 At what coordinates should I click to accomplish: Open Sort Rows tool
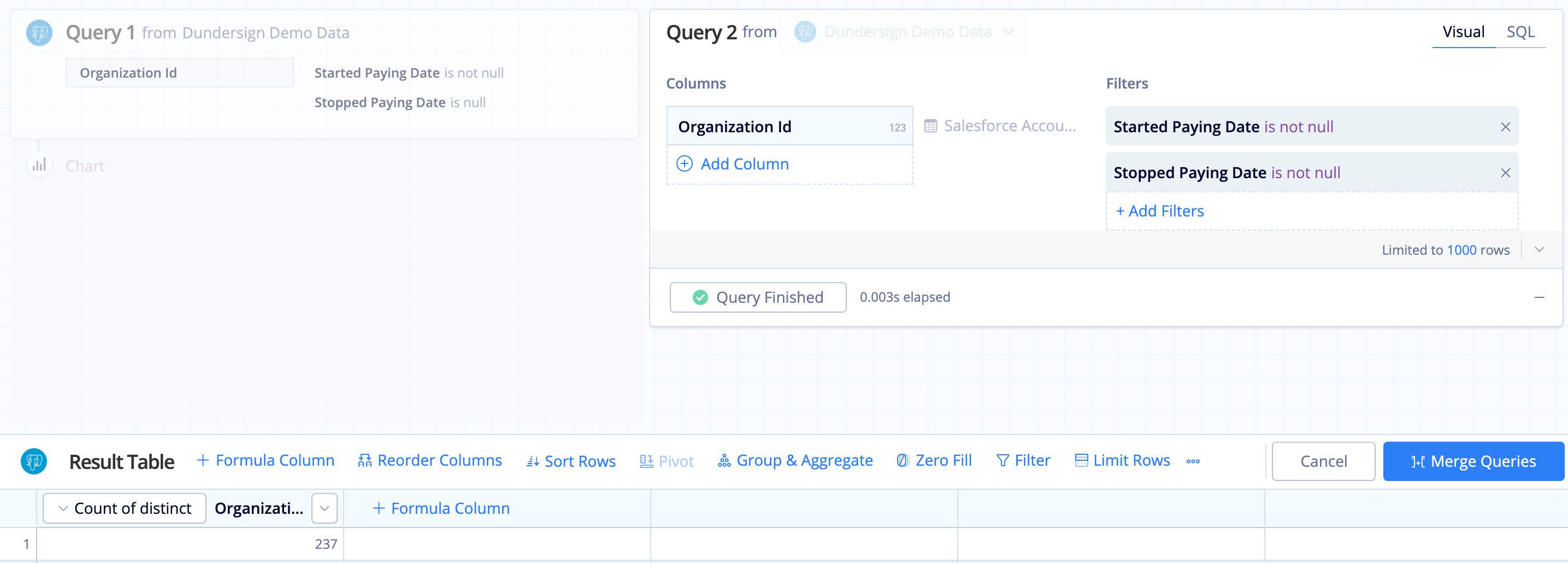coord(571,461)
